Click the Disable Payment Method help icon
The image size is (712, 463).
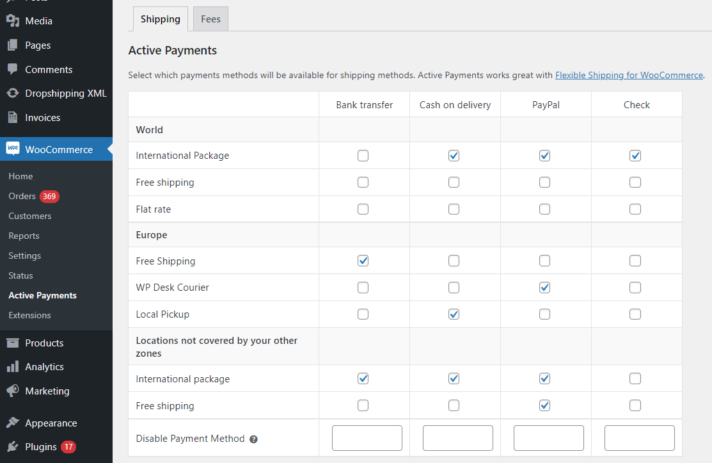point(253,439)
